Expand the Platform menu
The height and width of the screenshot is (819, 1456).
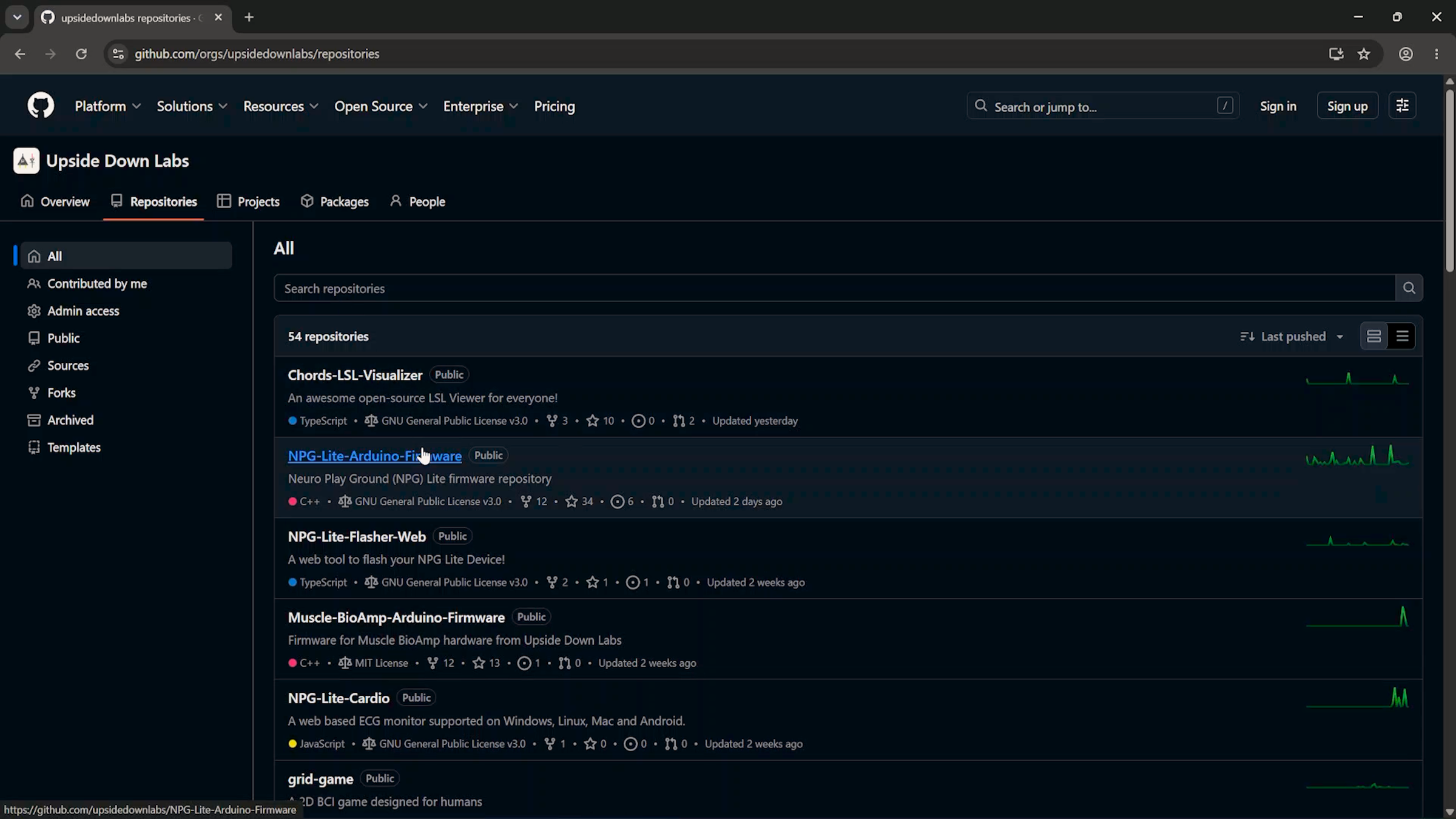(108, 106)
